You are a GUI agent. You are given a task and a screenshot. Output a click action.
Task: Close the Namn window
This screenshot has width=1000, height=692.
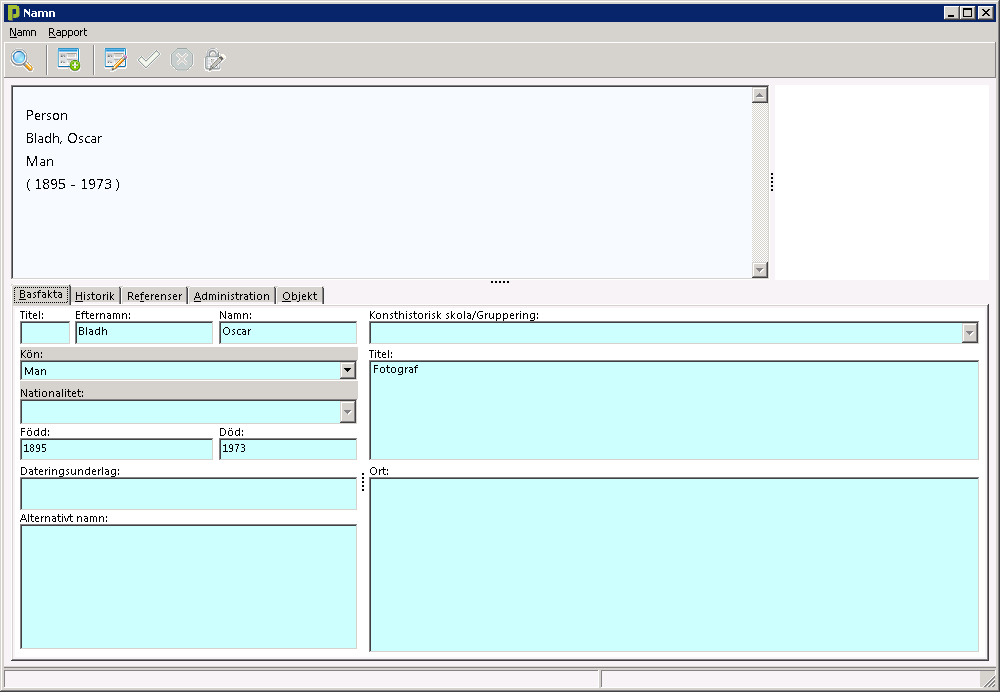point(986,13)
